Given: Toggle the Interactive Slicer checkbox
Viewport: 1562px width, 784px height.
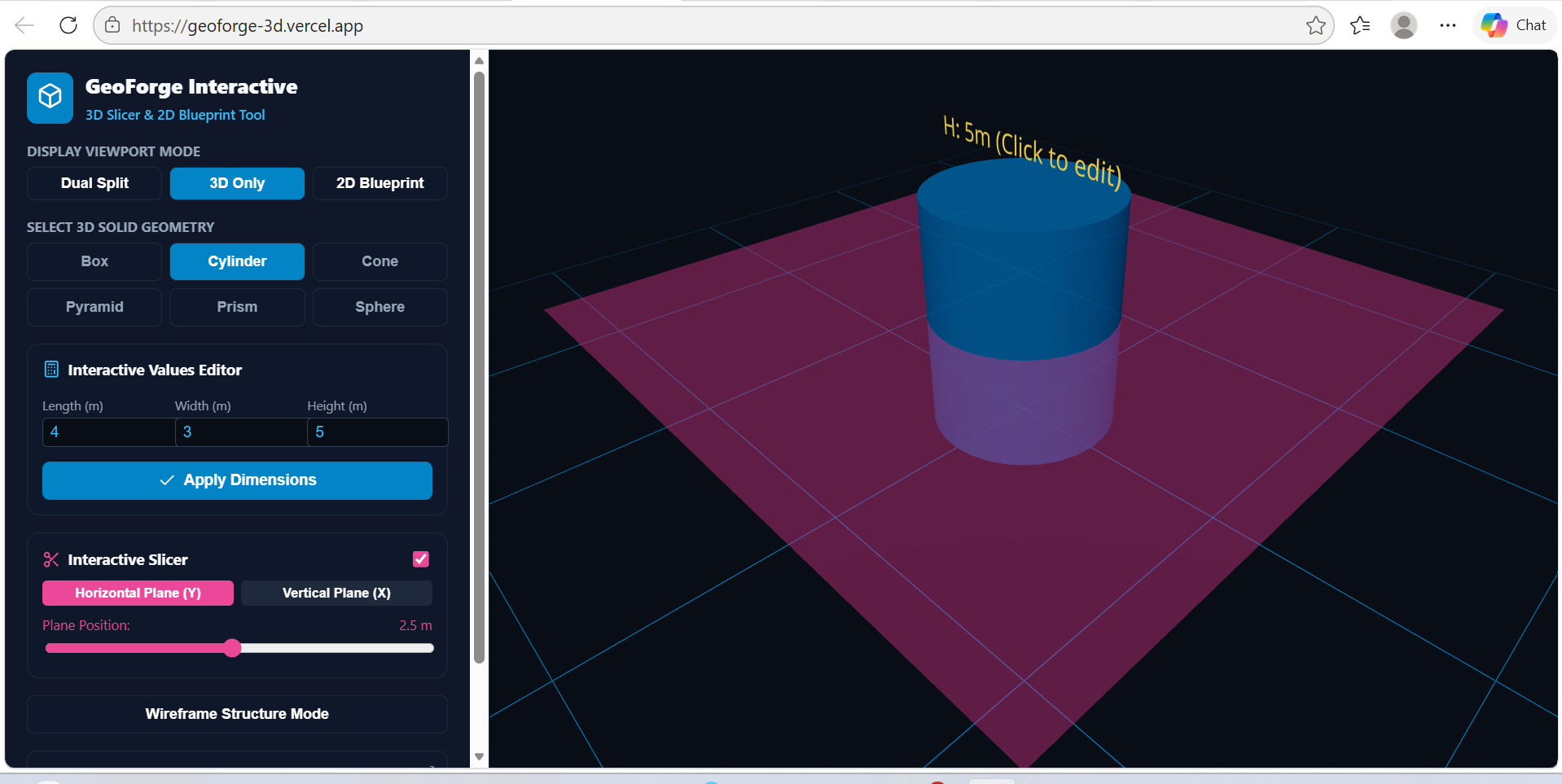Looking at the screenshot, I should 421,559.
